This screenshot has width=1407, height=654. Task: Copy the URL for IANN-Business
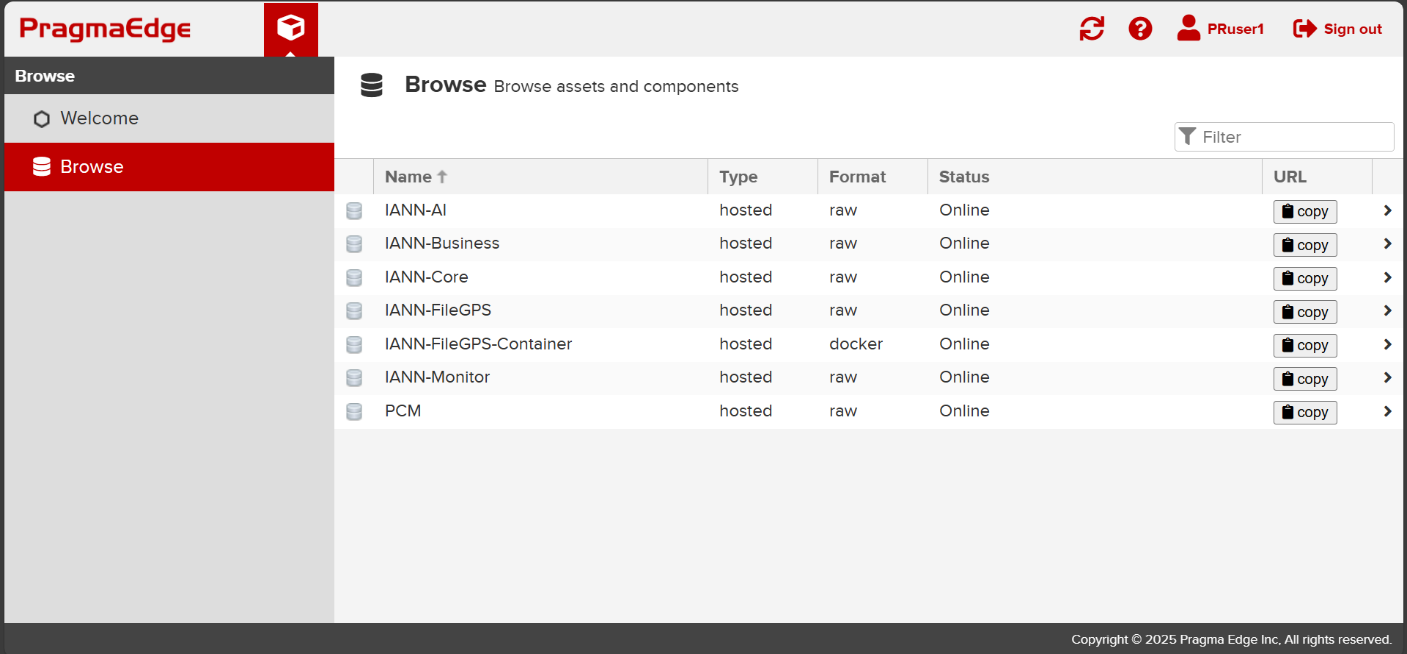(1305, 244)
